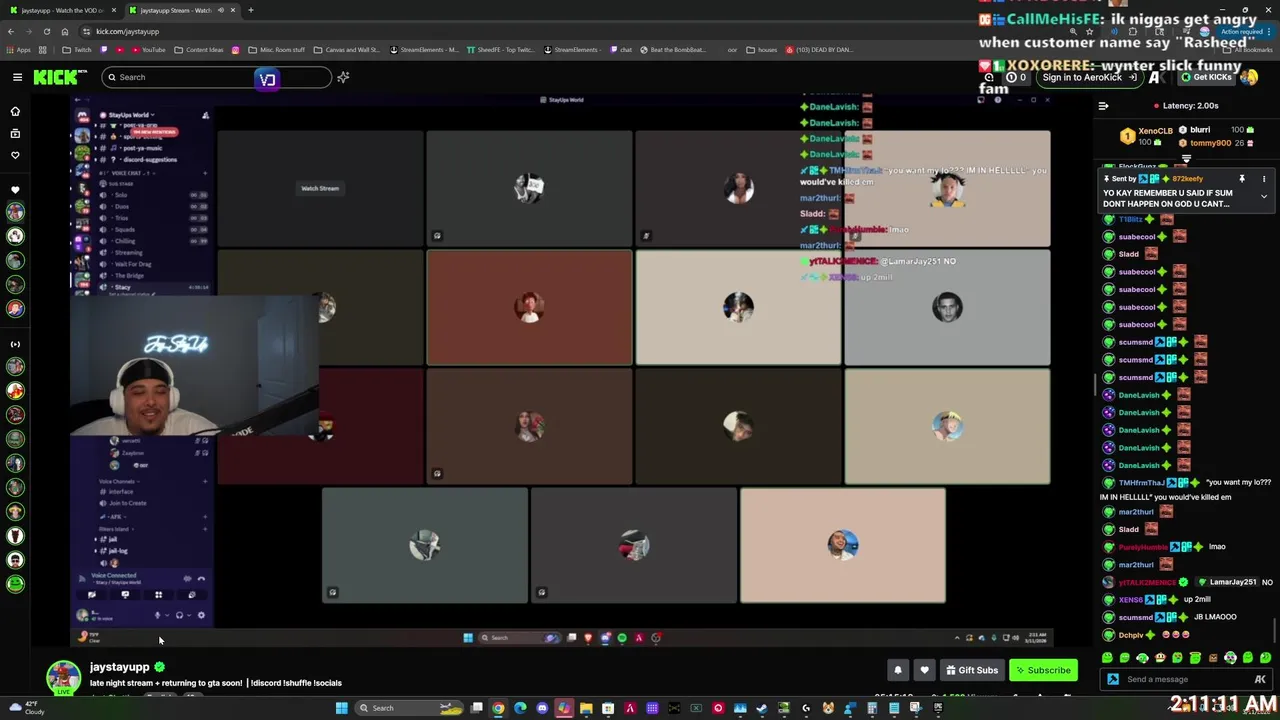Click browser home button
Image resolution: width=1280 pixels, height=720 pixels.
point(64,31)
